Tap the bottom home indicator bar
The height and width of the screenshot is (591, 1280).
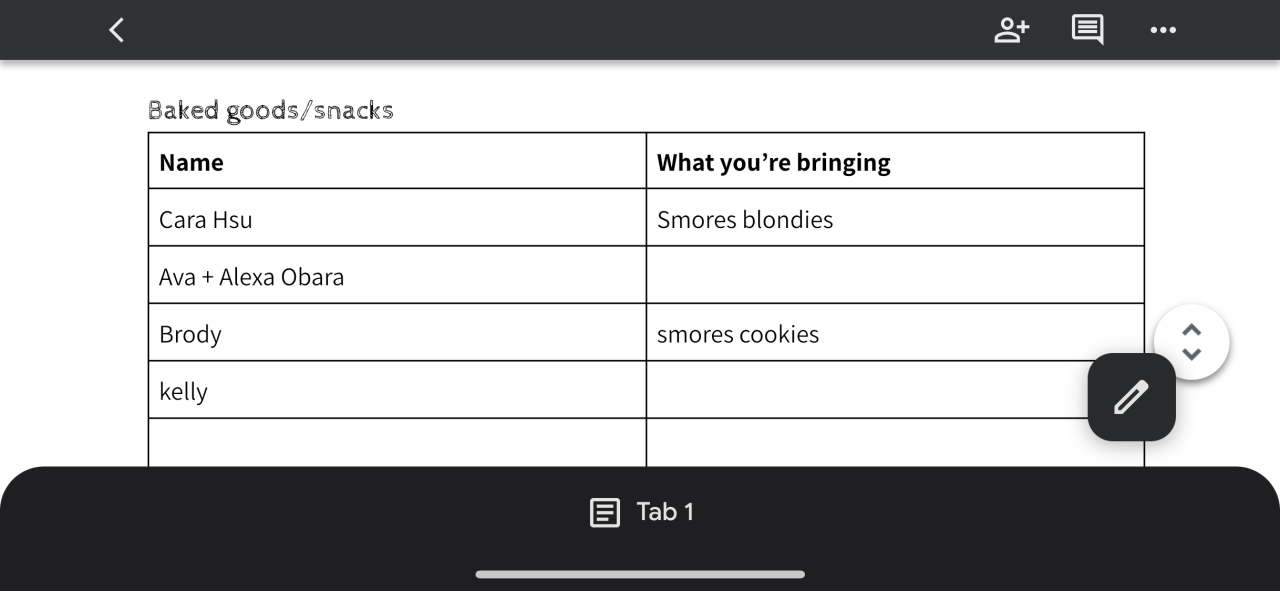coord(640,574)
